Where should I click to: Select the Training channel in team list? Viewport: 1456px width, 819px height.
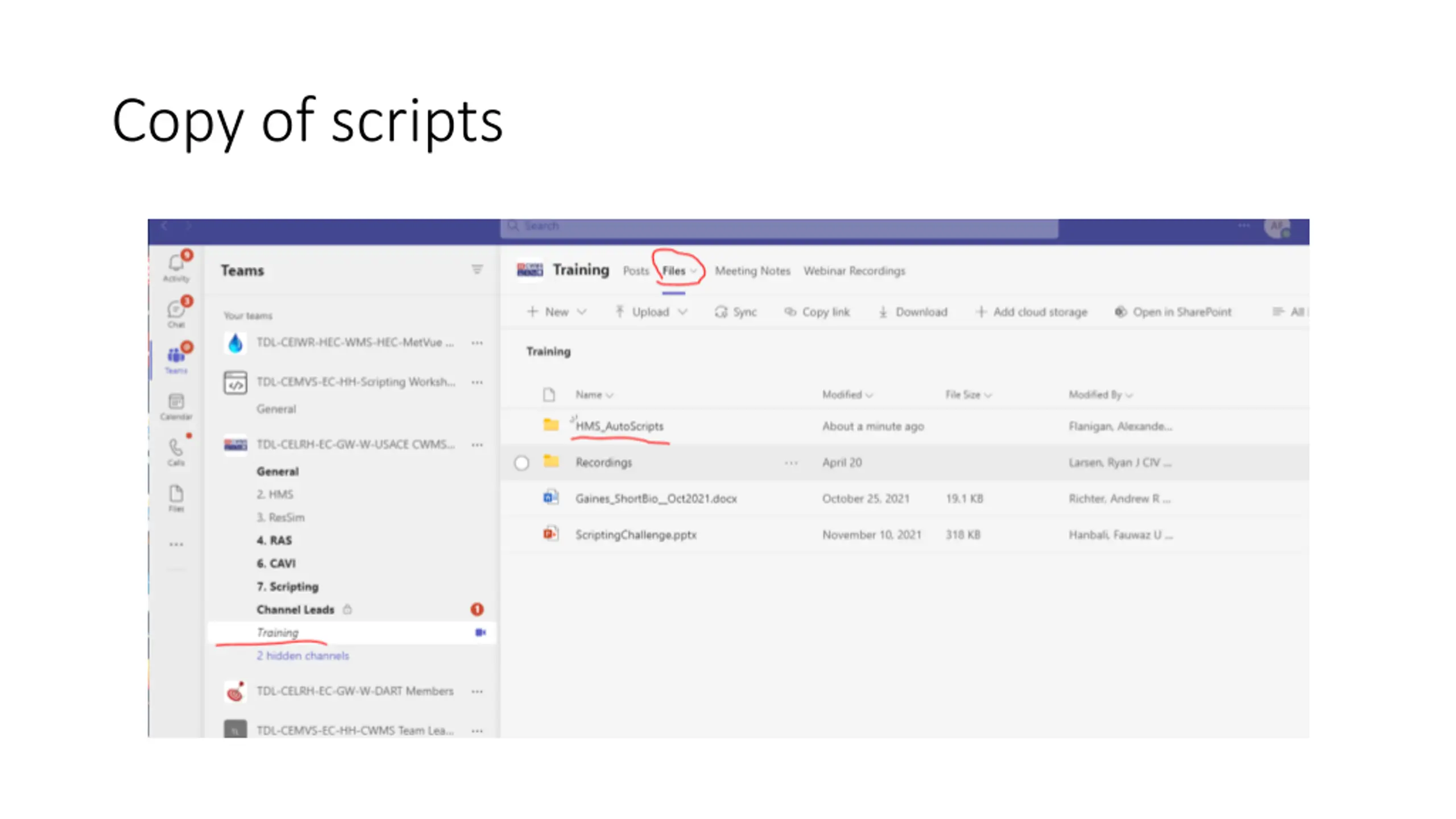tap(351, 632)
